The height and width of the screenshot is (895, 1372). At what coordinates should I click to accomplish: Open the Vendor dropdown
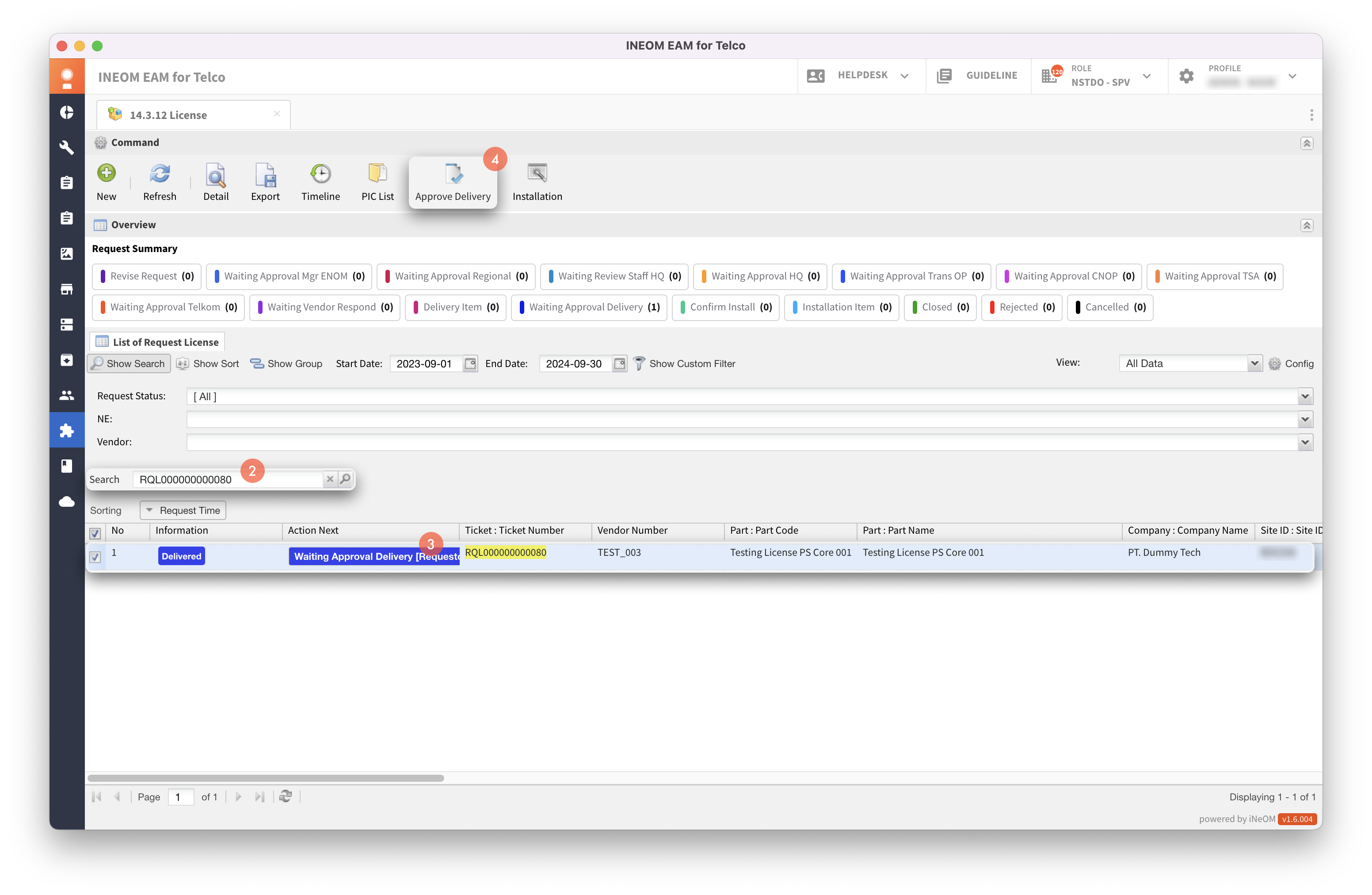tap(1305, 442)
